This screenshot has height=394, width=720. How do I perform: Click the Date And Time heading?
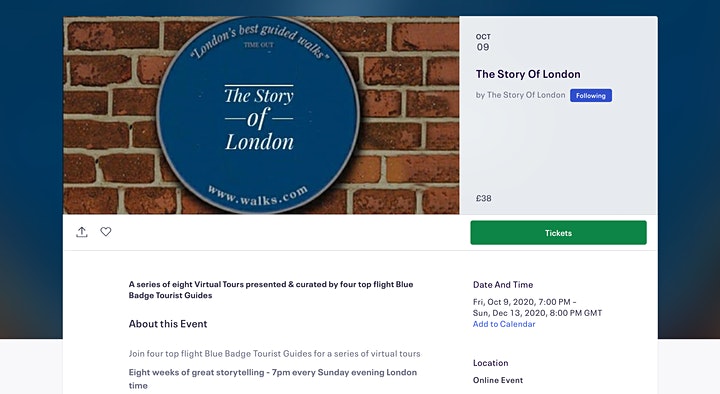coord(503,285)
